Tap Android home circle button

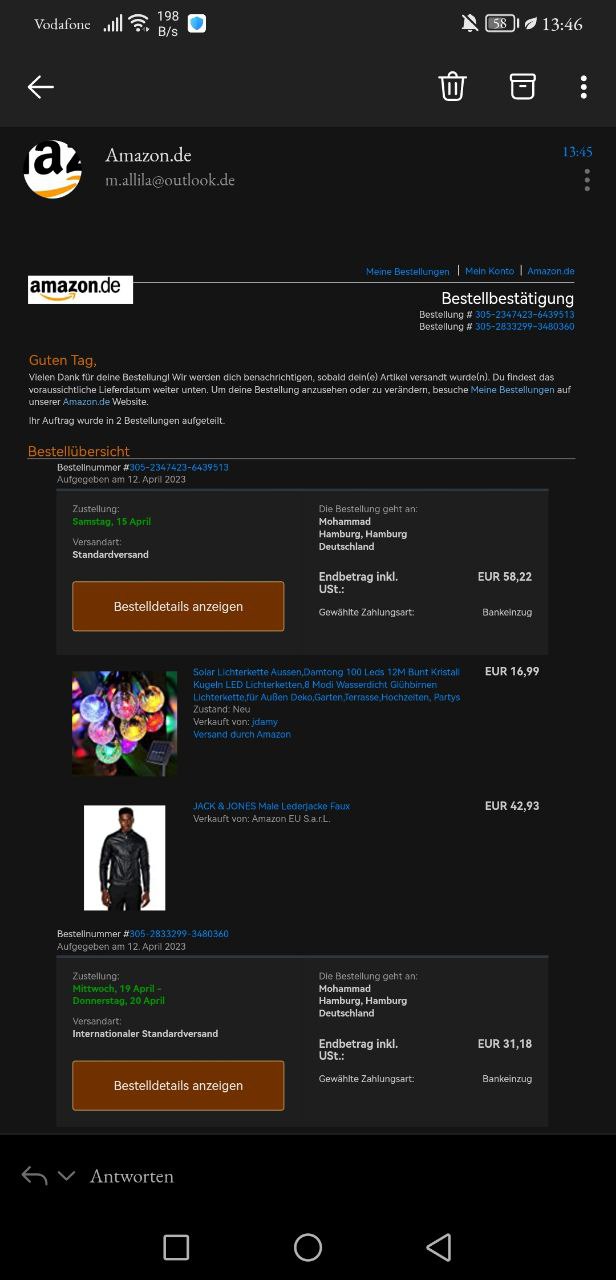(308, 1246)
